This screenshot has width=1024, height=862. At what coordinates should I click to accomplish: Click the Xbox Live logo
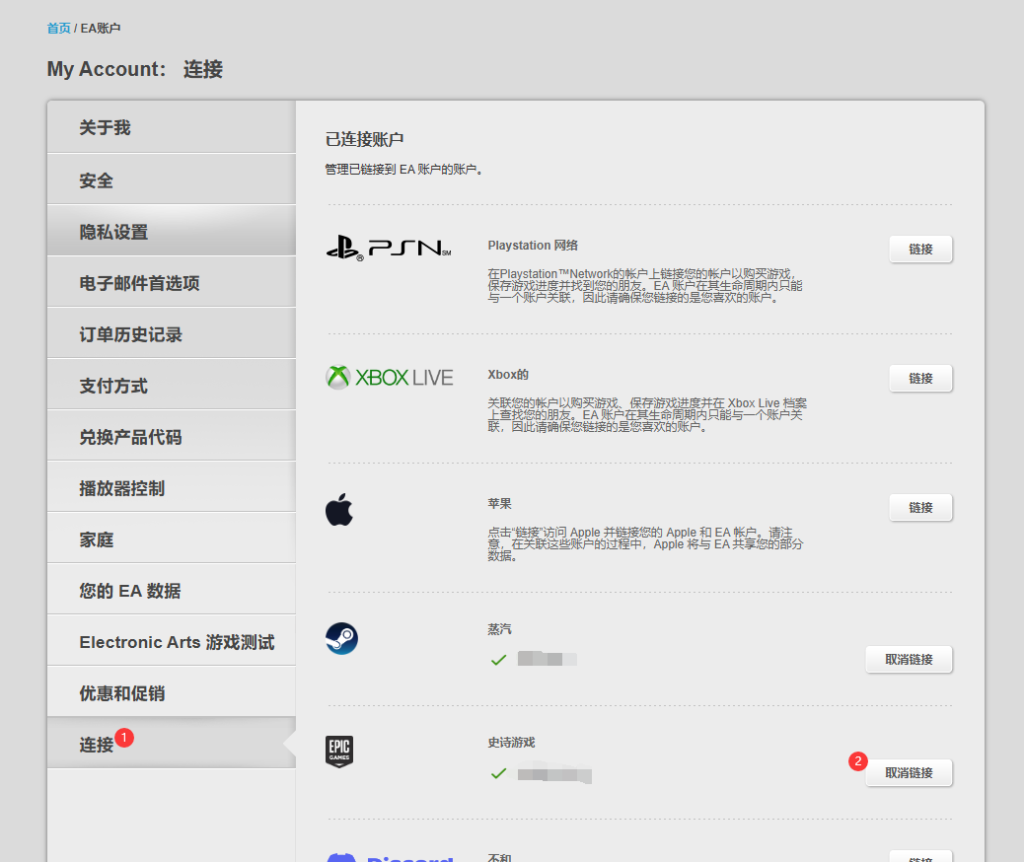(x=389, y=377)
